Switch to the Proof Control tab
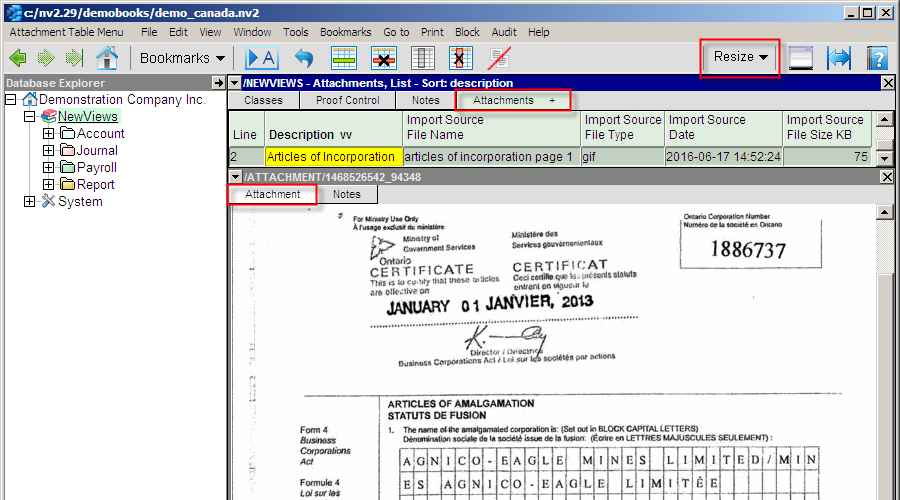Viewport: 900px width, 500px height. pos(347,100)
